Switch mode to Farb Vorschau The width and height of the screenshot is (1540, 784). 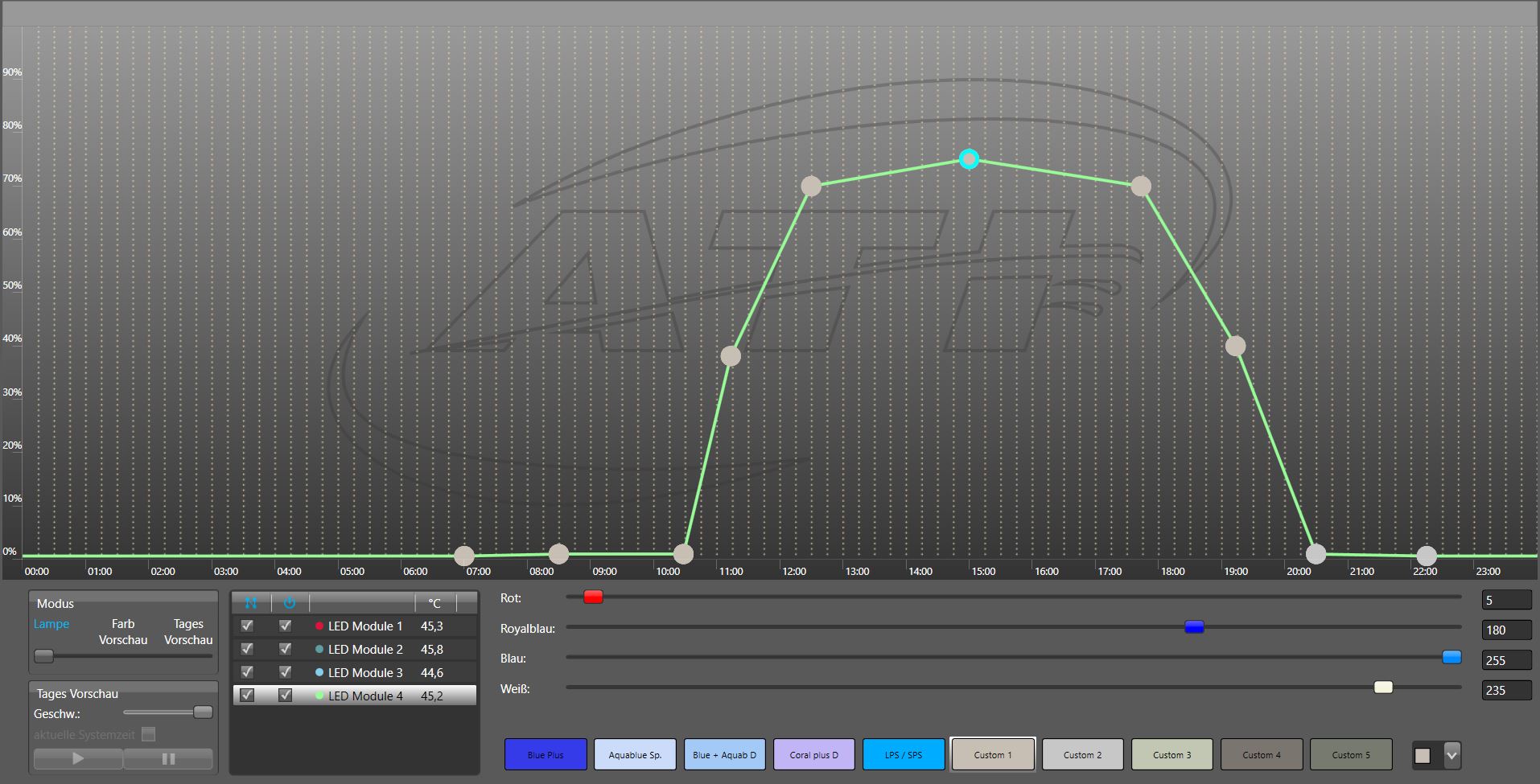123,632
